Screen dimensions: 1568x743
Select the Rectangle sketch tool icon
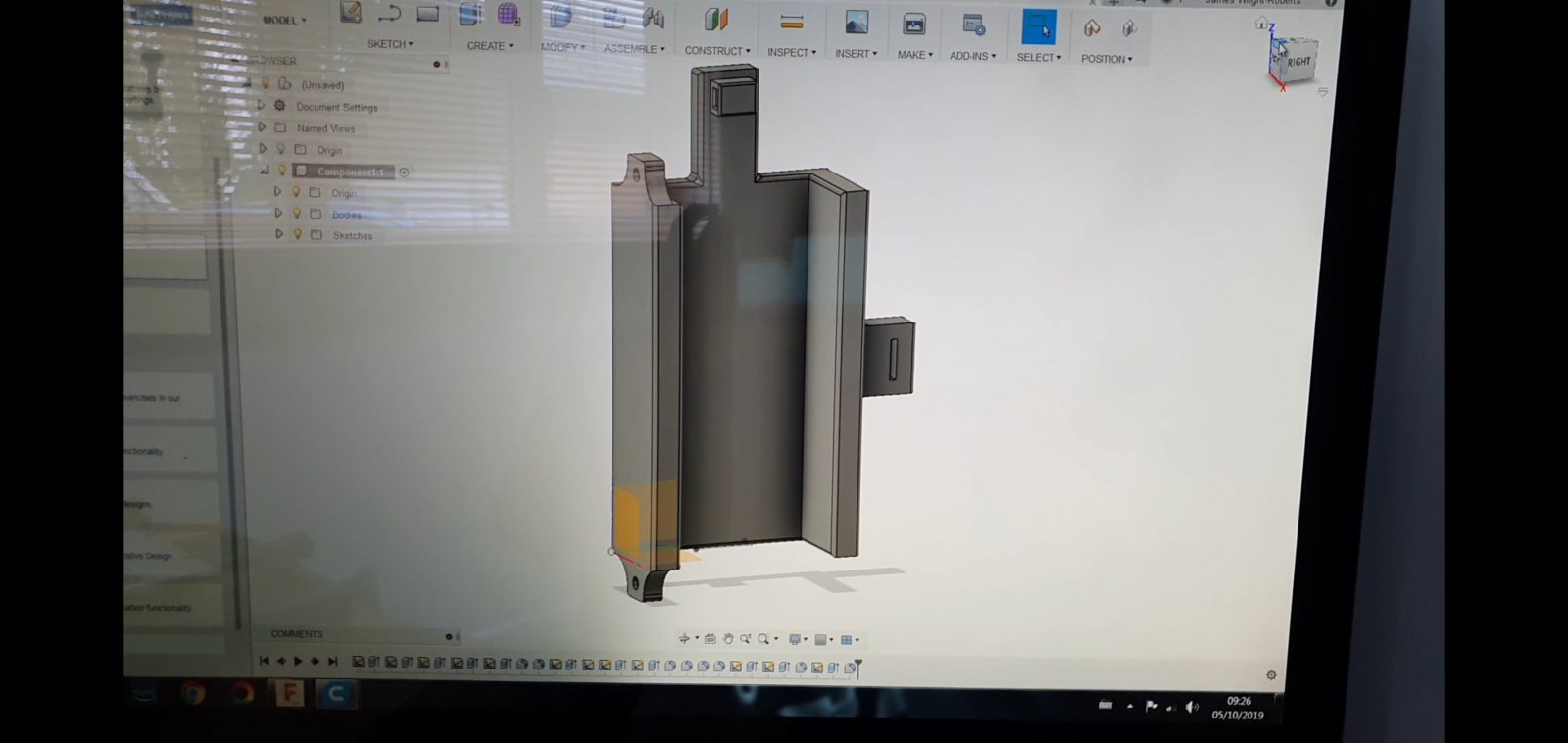428,14
